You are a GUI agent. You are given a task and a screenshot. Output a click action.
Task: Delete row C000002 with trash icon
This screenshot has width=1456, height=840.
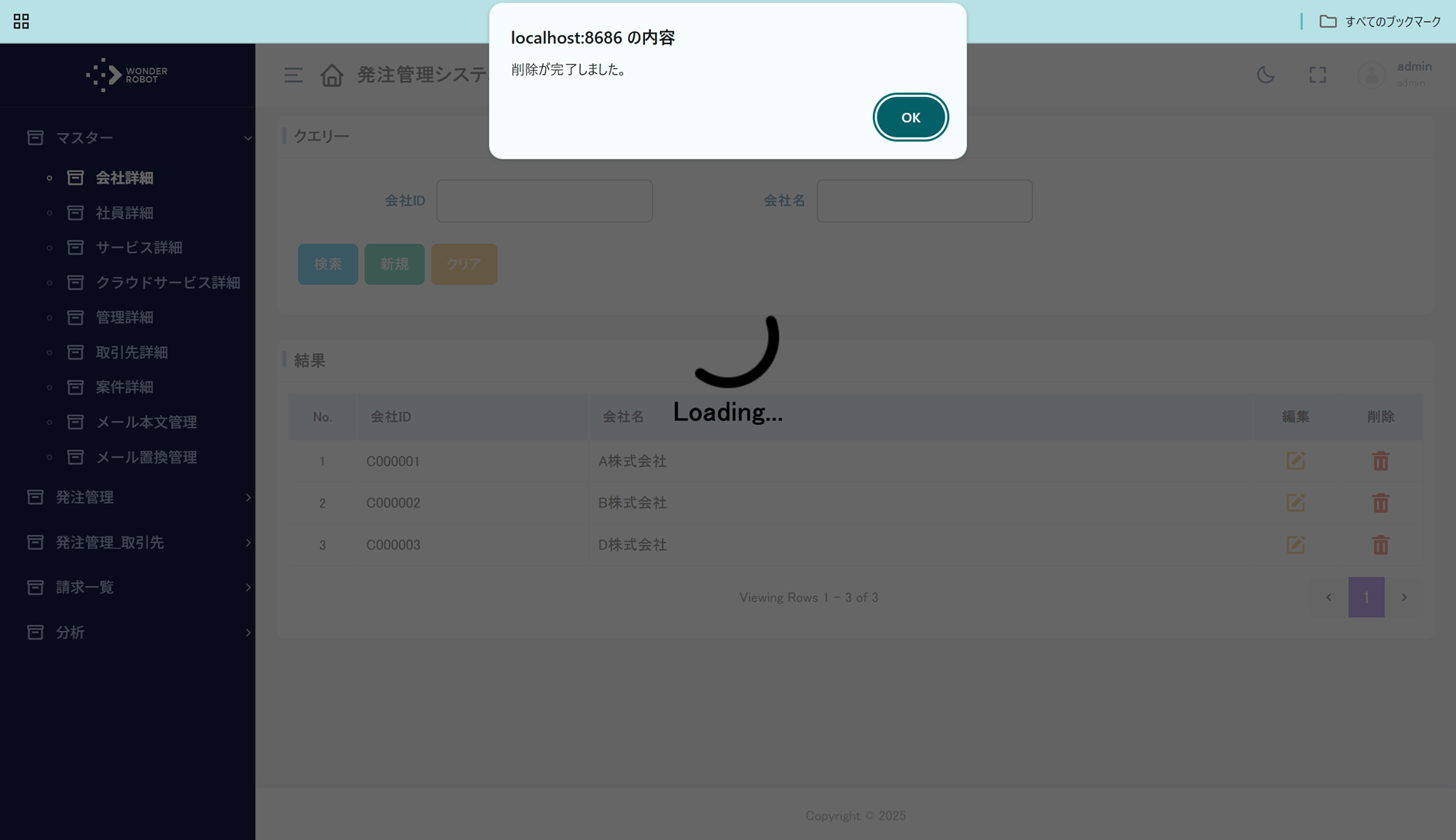(1381, 503)
